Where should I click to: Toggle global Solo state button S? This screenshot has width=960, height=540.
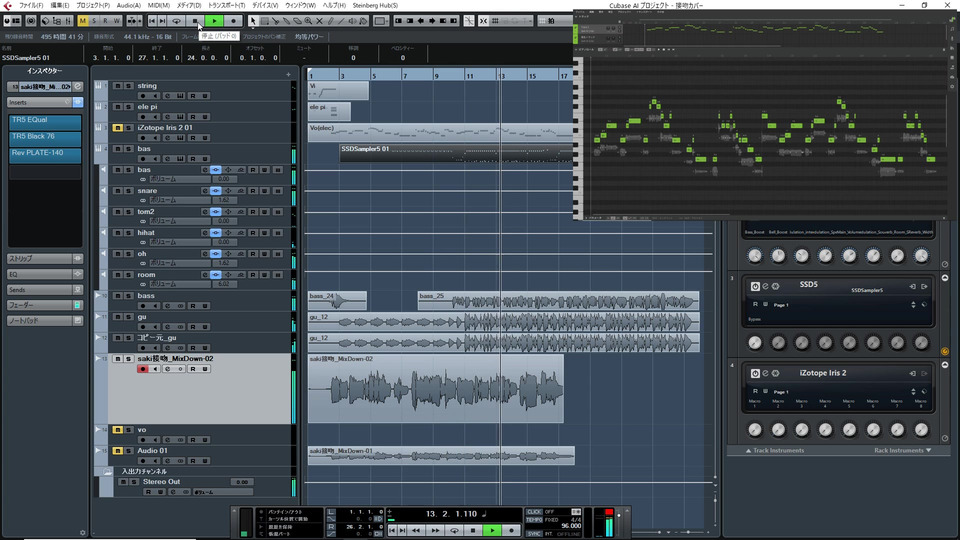coord(94,21)
